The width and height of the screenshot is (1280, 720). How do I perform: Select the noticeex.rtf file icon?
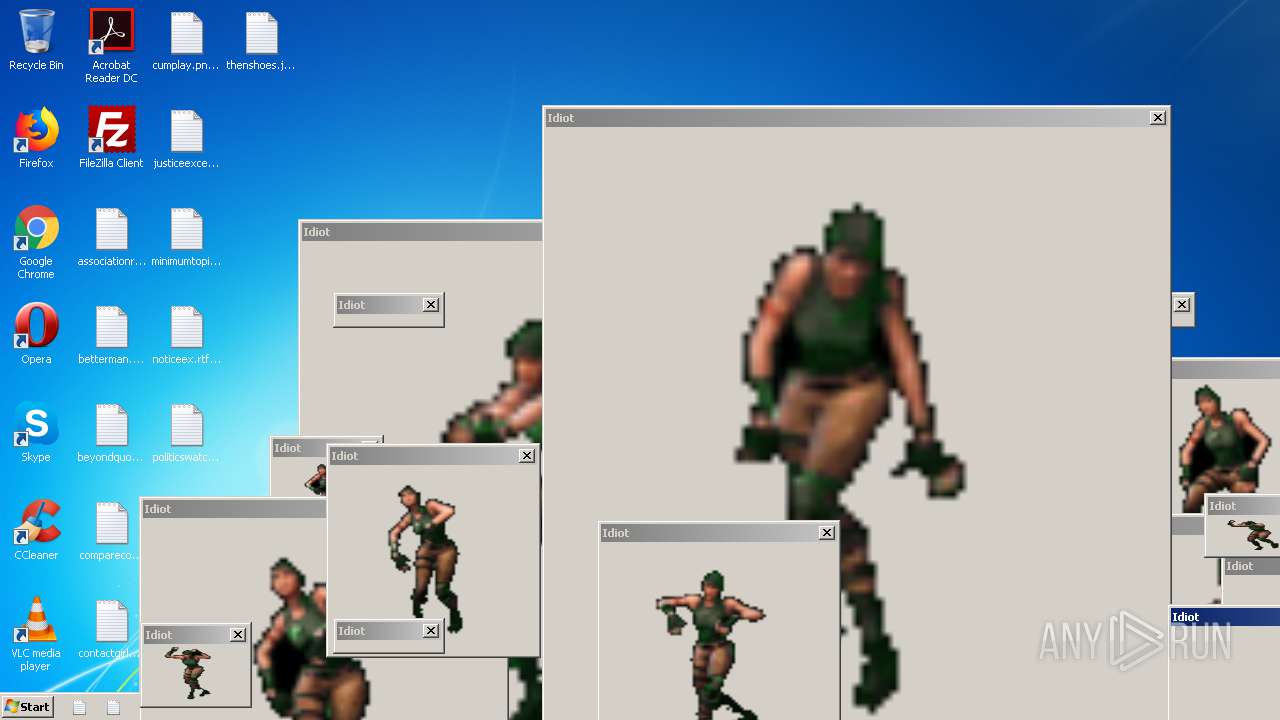[x=186, y=334]
